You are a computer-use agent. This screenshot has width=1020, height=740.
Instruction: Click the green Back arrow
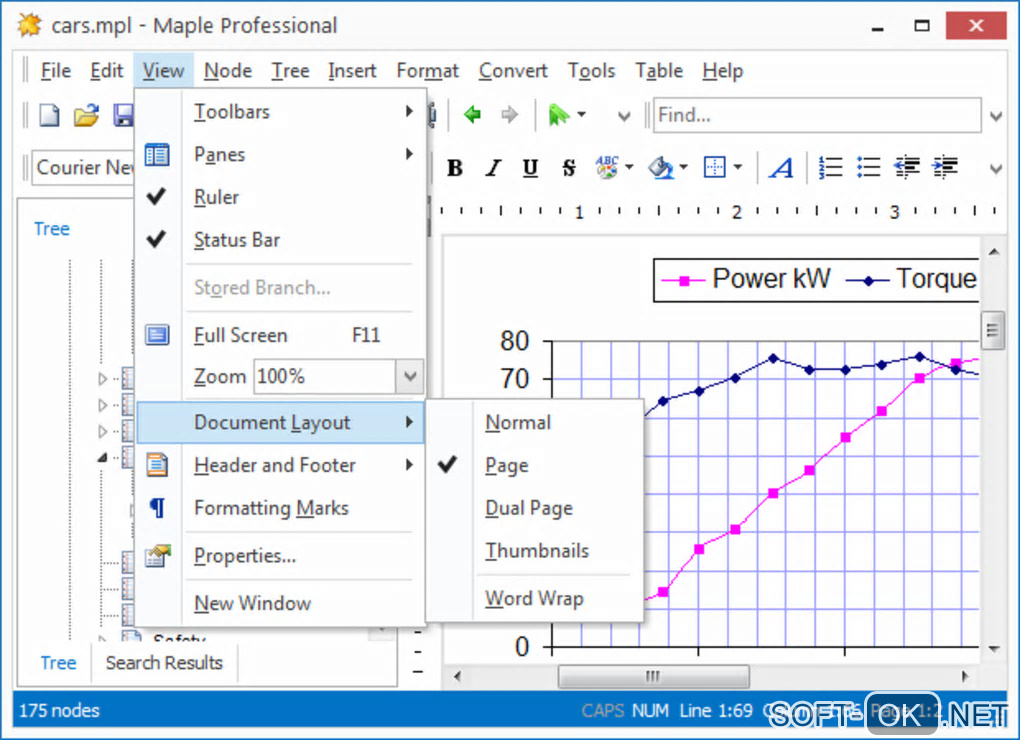pos(472,115)
